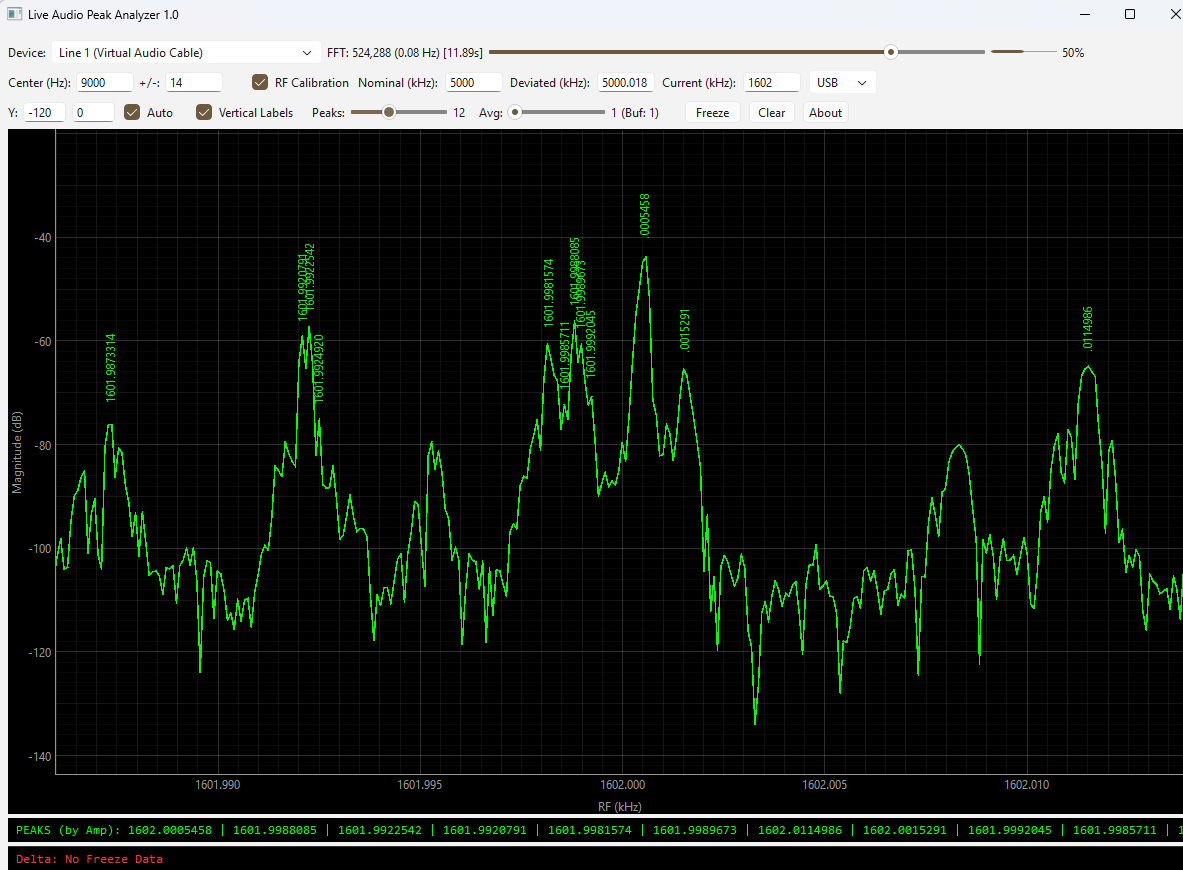Open the About dialog
Viewport: 1183px width, 870px height.
tap(825, 112)
